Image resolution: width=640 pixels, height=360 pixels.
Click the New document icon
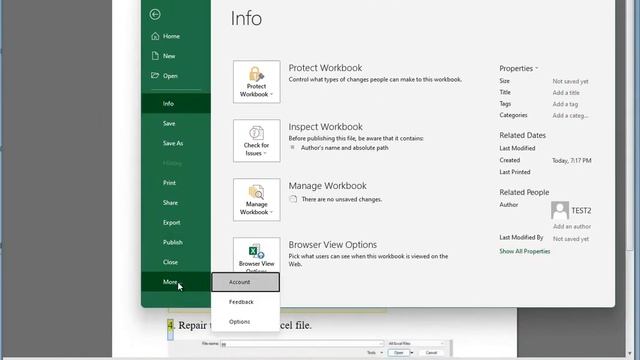(x=155, y=56)
